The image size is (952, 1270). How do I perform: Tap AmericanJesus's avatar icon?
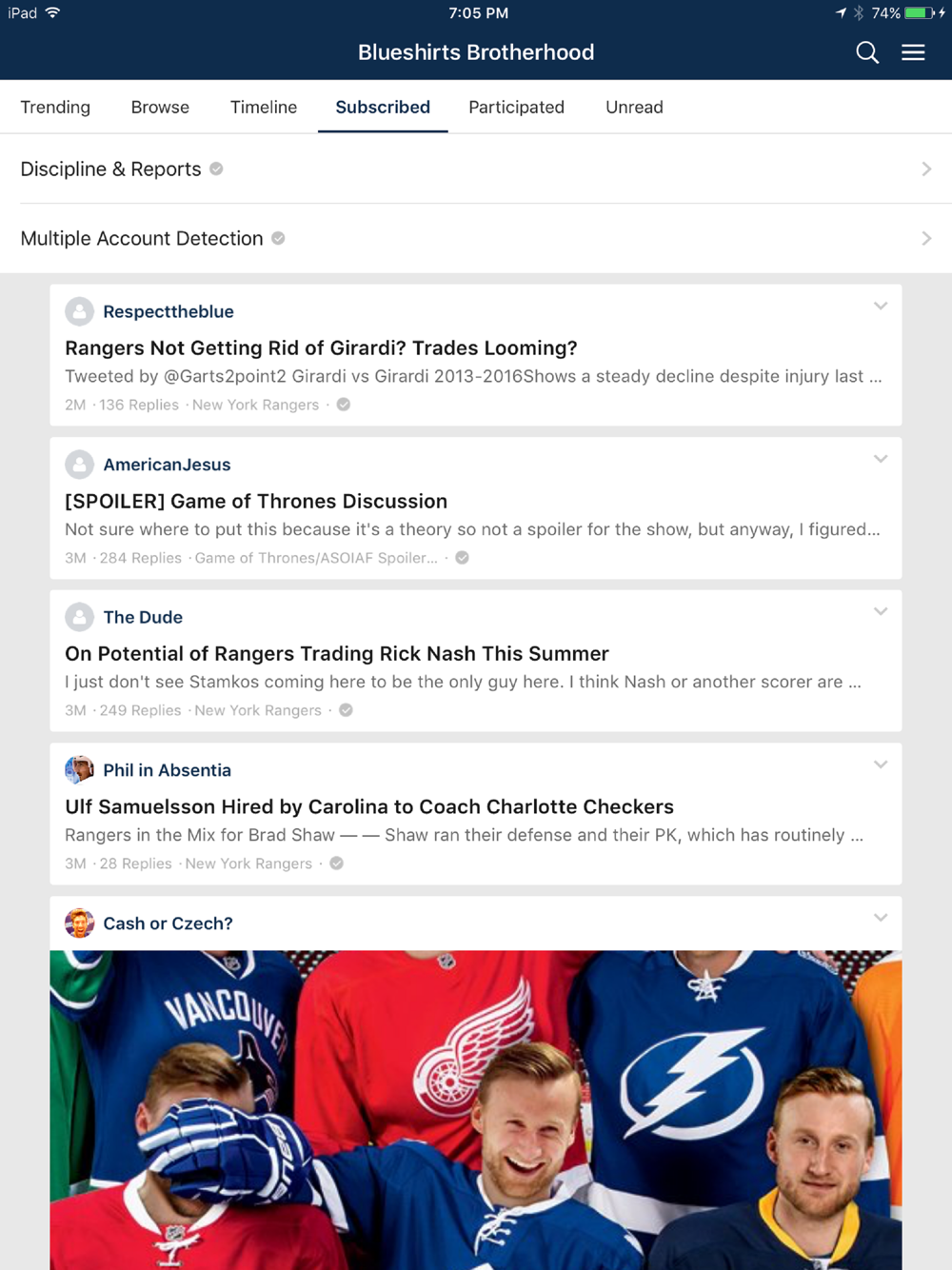(x=79, y=465)
